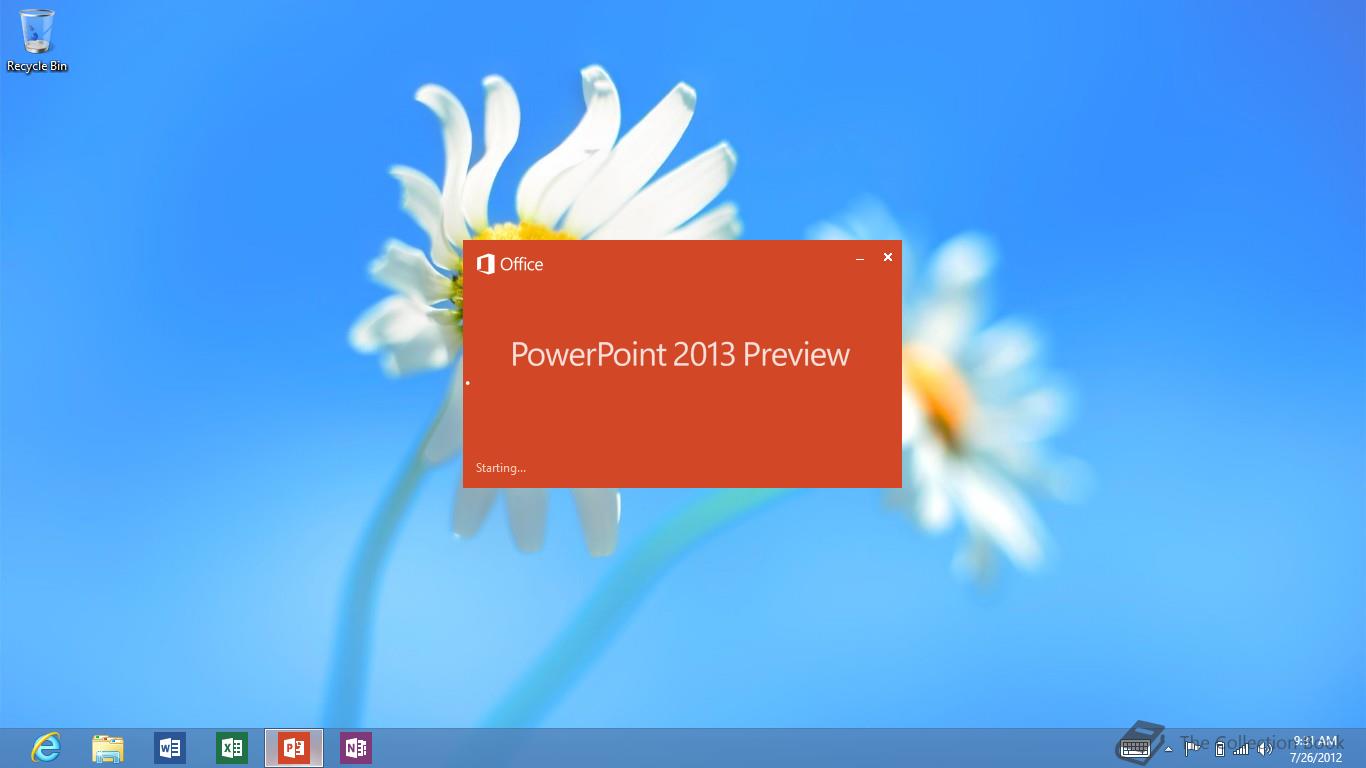The width and height of the screenshot is (1366, 768).
Task: Click the 'Starting...' status text
Action: point(501,468)
